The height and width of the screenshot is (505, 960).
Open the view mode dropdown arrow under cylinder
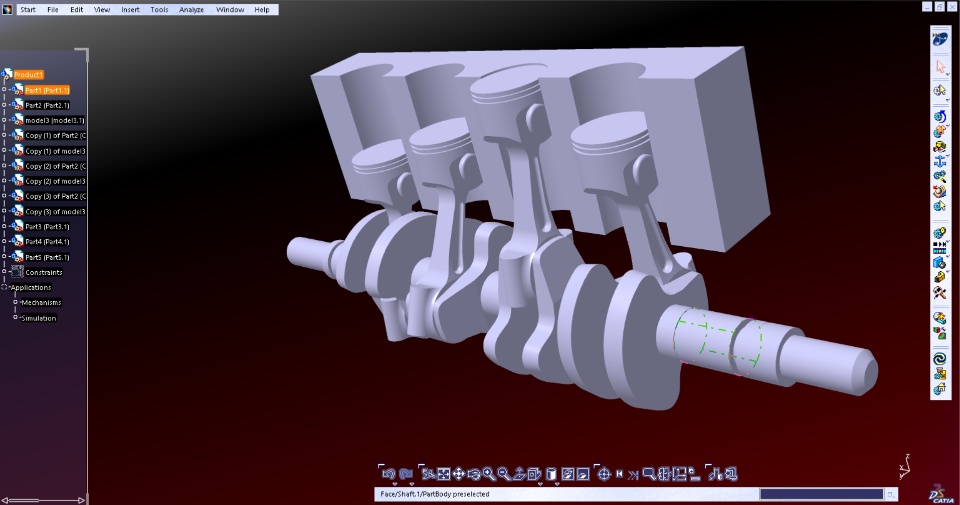coord(557,484)
